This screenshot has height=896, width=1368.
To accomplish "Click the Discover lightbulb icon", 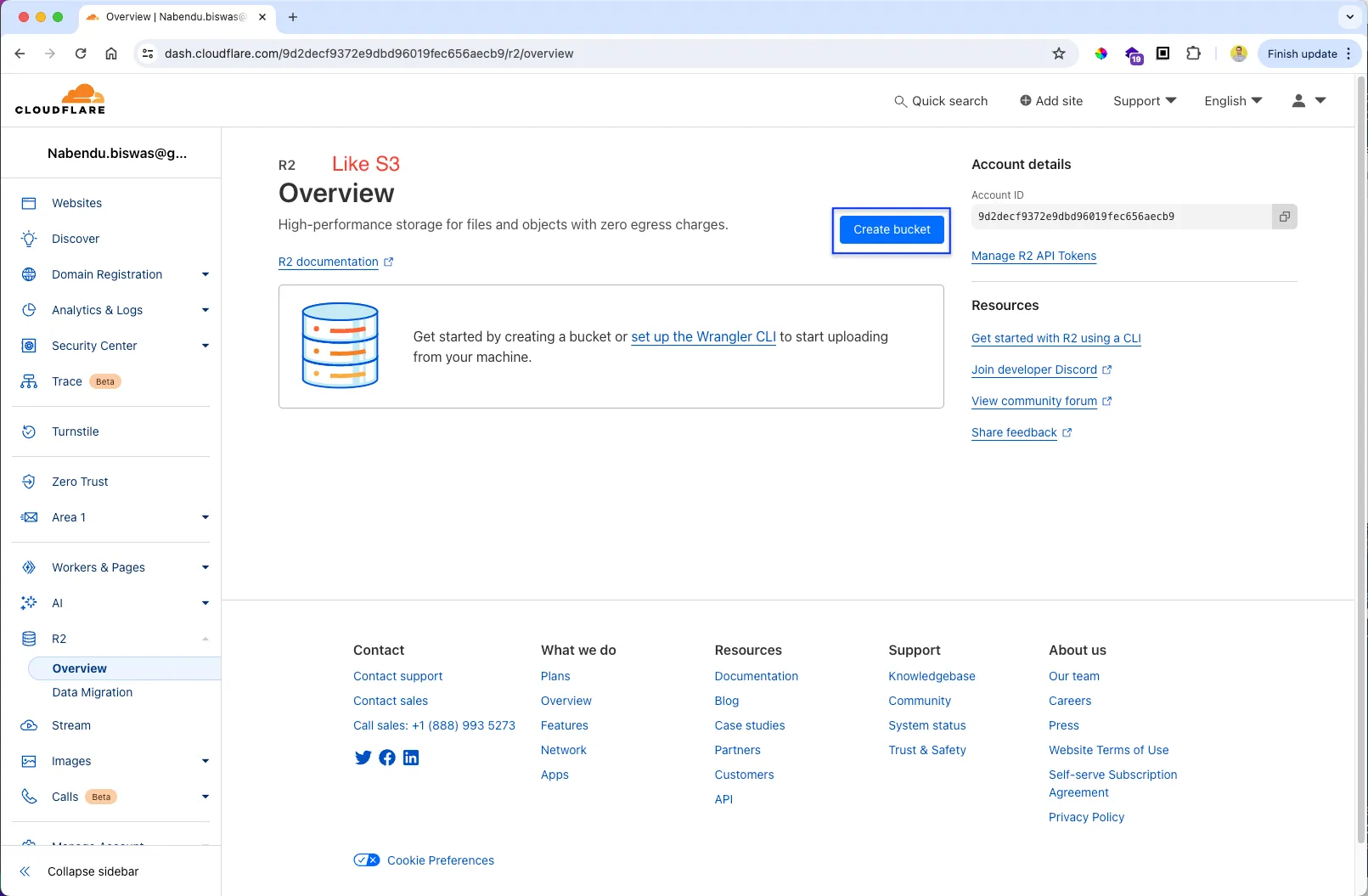I will tap(29, 239).
